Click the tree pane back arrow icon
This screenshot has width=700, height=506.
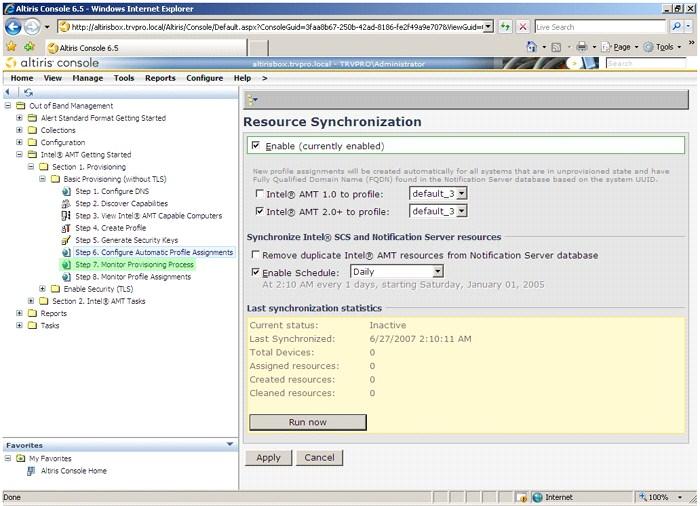point(8,92)
